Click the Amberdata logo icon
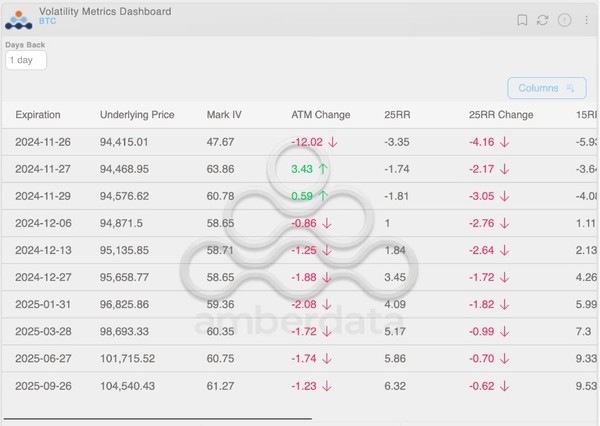600x426 pixels. coord(19,19)
